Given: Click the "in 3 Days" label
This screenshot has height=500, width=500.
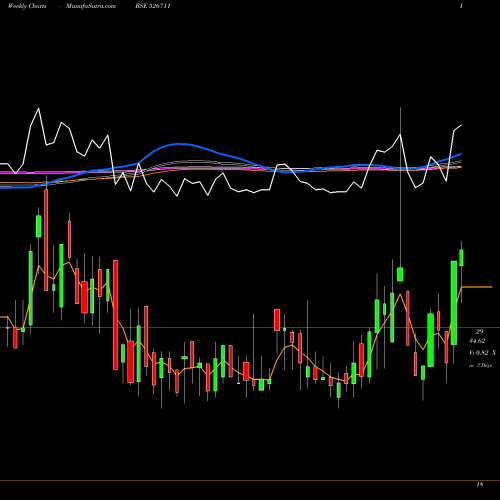Looking at the screenshot, I should 480,365.
